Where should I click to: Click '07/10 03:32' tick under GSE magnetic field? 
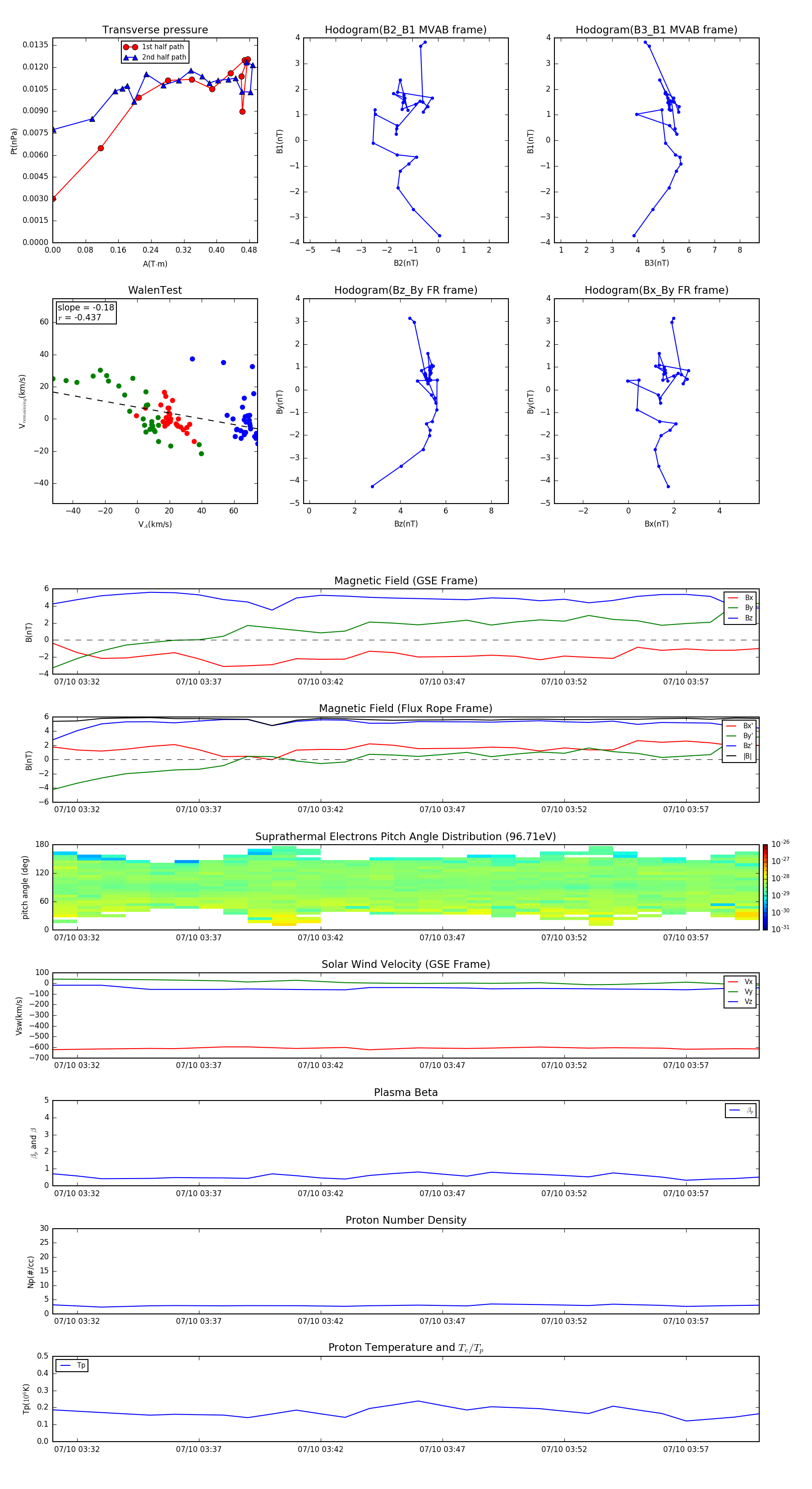(x=77, y=682)
